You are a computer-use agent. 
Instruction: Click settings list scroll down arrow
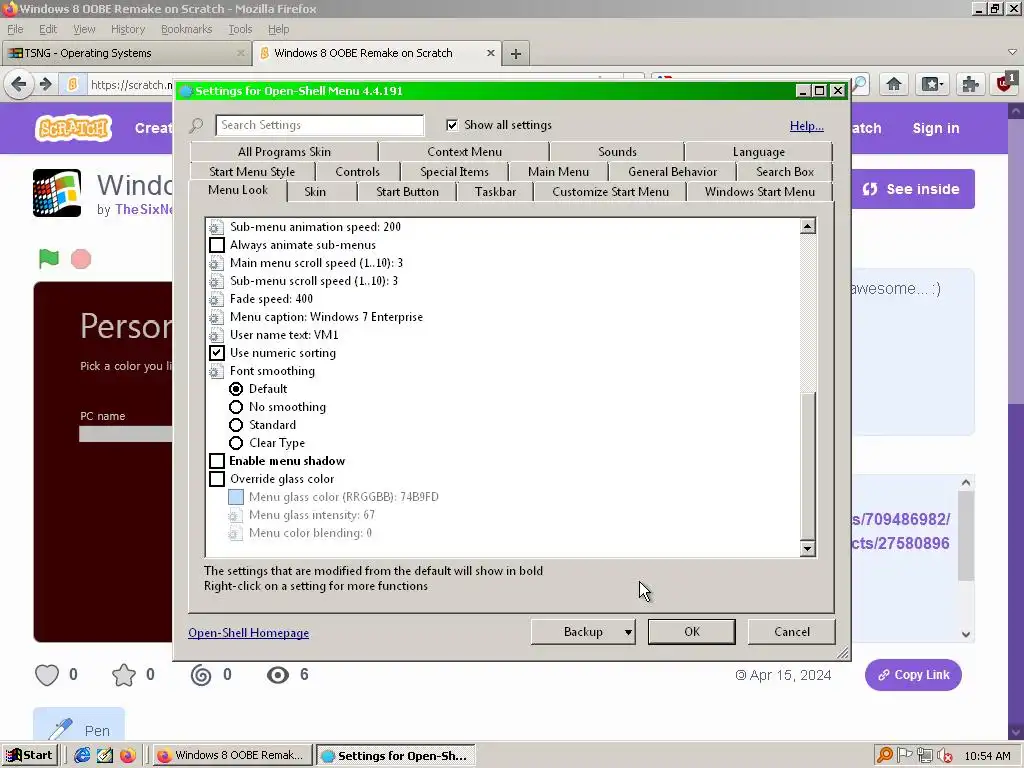[807, 549]
